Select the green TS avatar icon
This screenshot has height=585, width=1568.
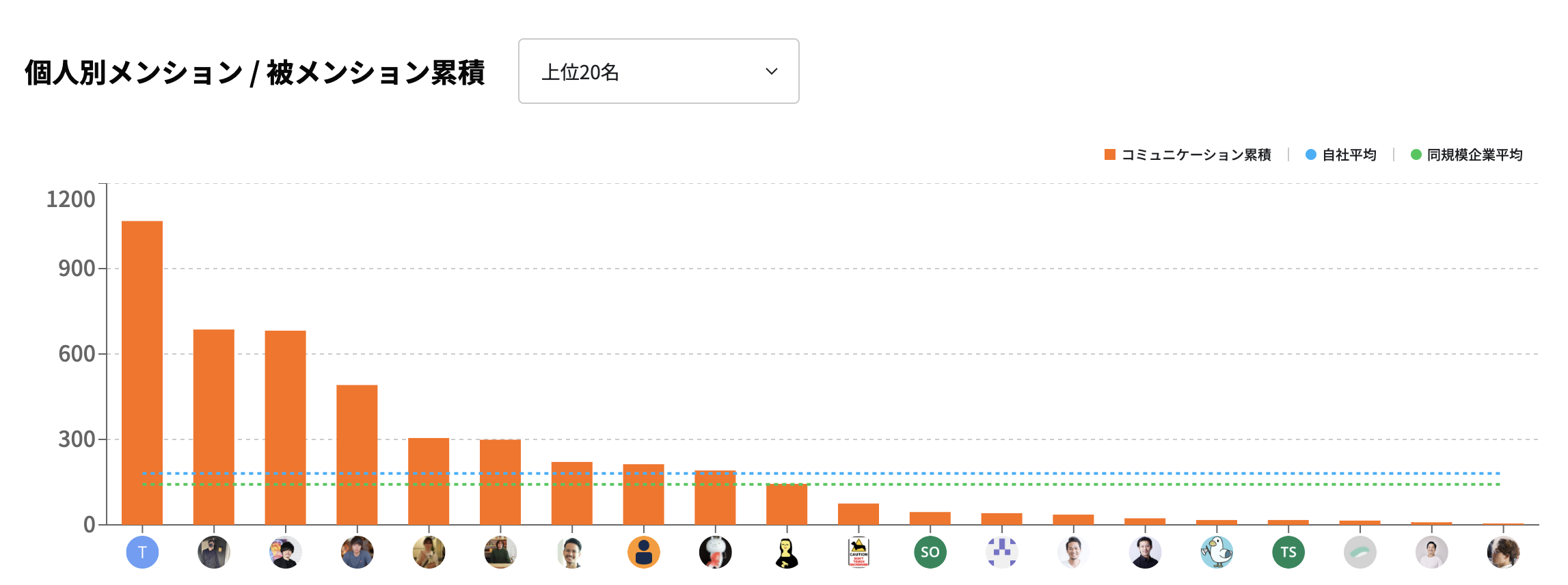pos(1288,552)
